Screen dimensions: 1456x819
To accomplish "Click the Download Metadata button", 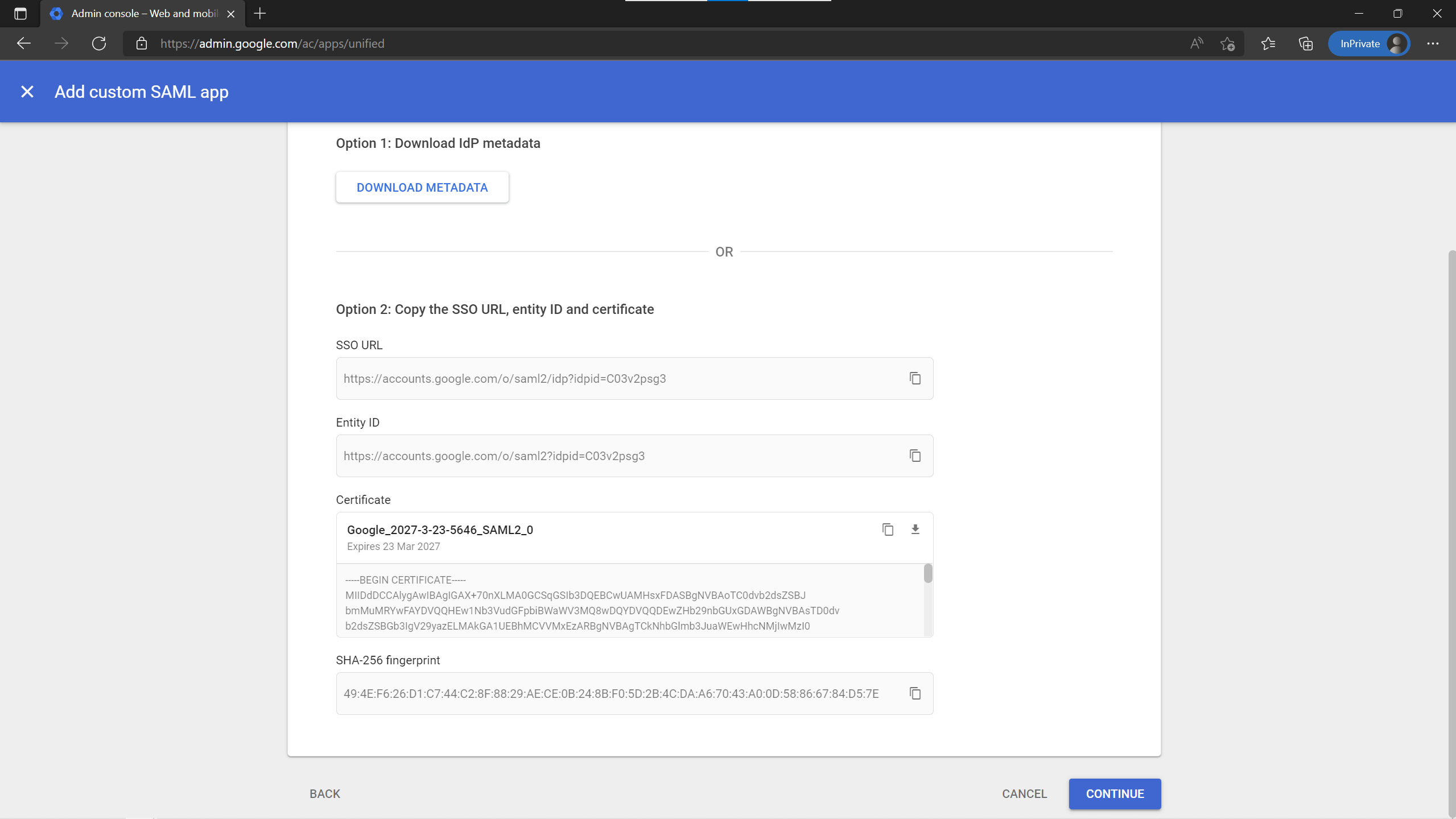I will (x=422, y=187).
